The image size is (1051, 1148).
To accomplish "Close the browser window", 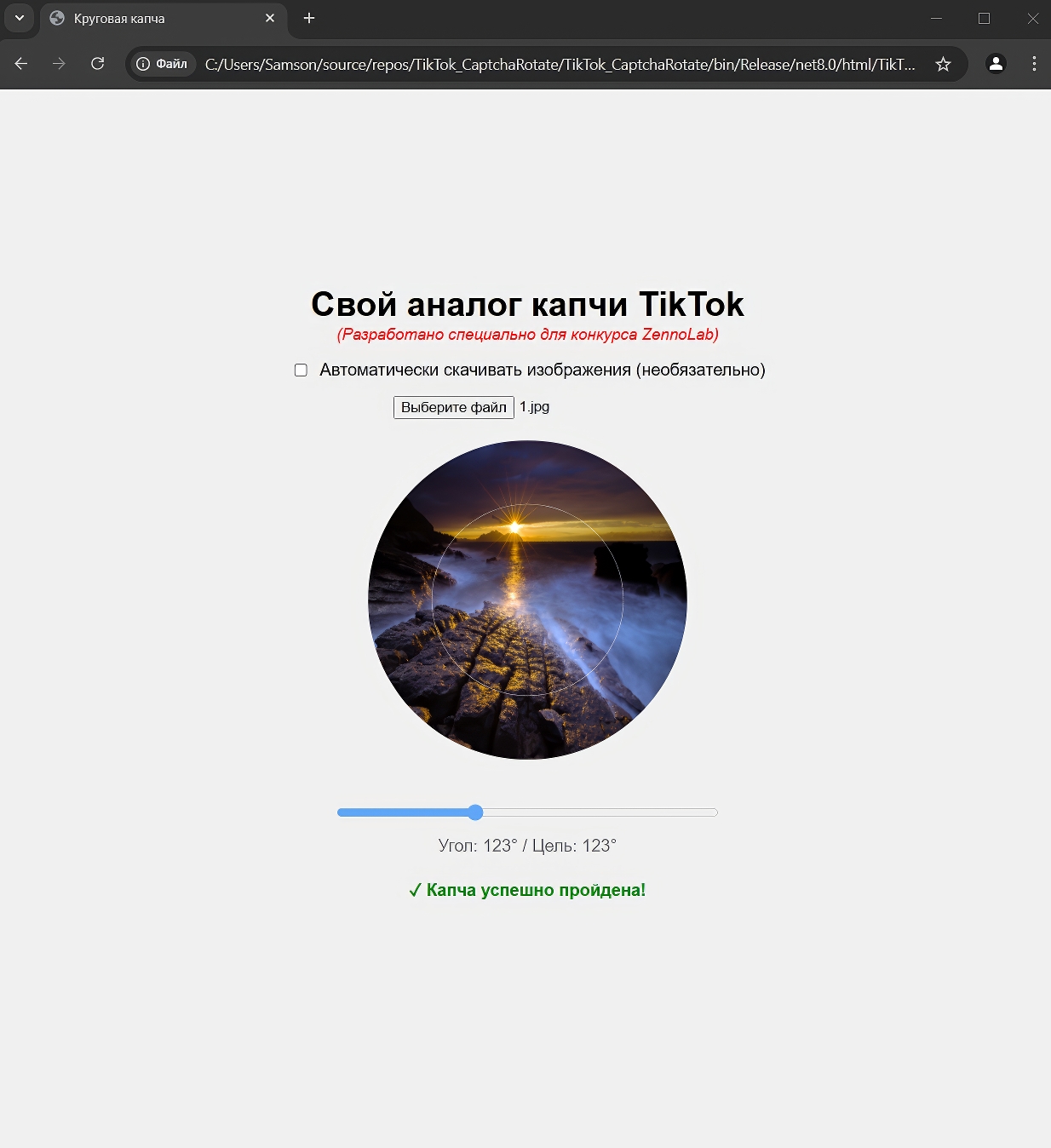I will pos(1032,18).
